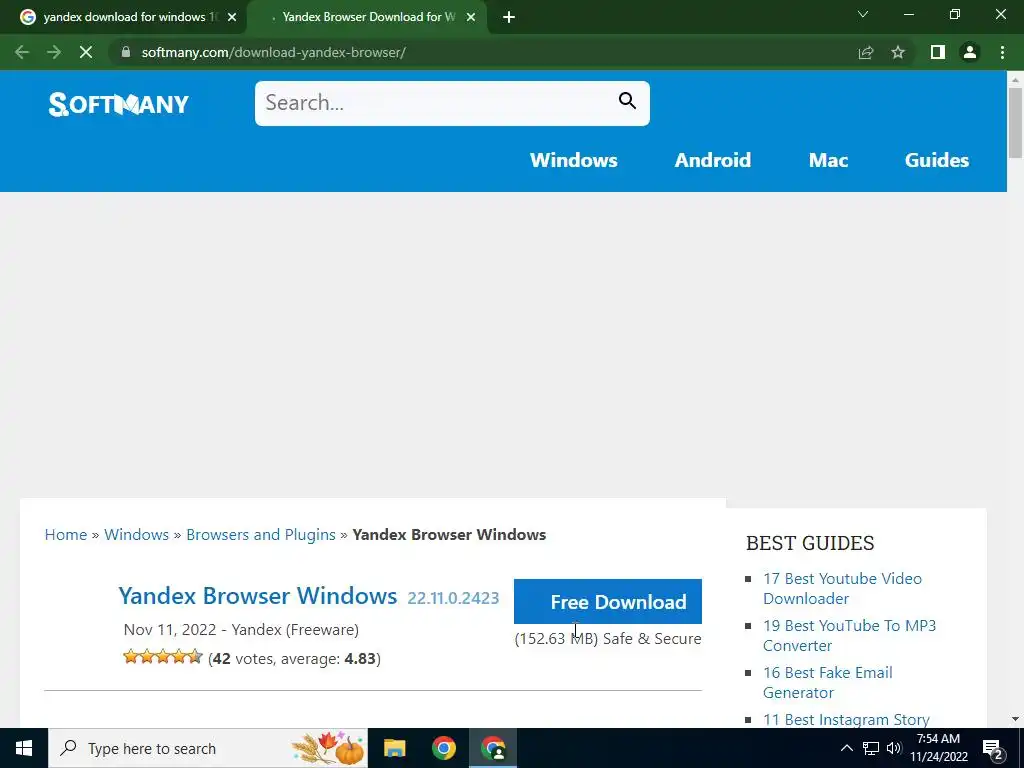Viewport: 1024px width, 768px height.
Task: Click the autumn pumpkin search highlight icon
Action: click(328, 748)
